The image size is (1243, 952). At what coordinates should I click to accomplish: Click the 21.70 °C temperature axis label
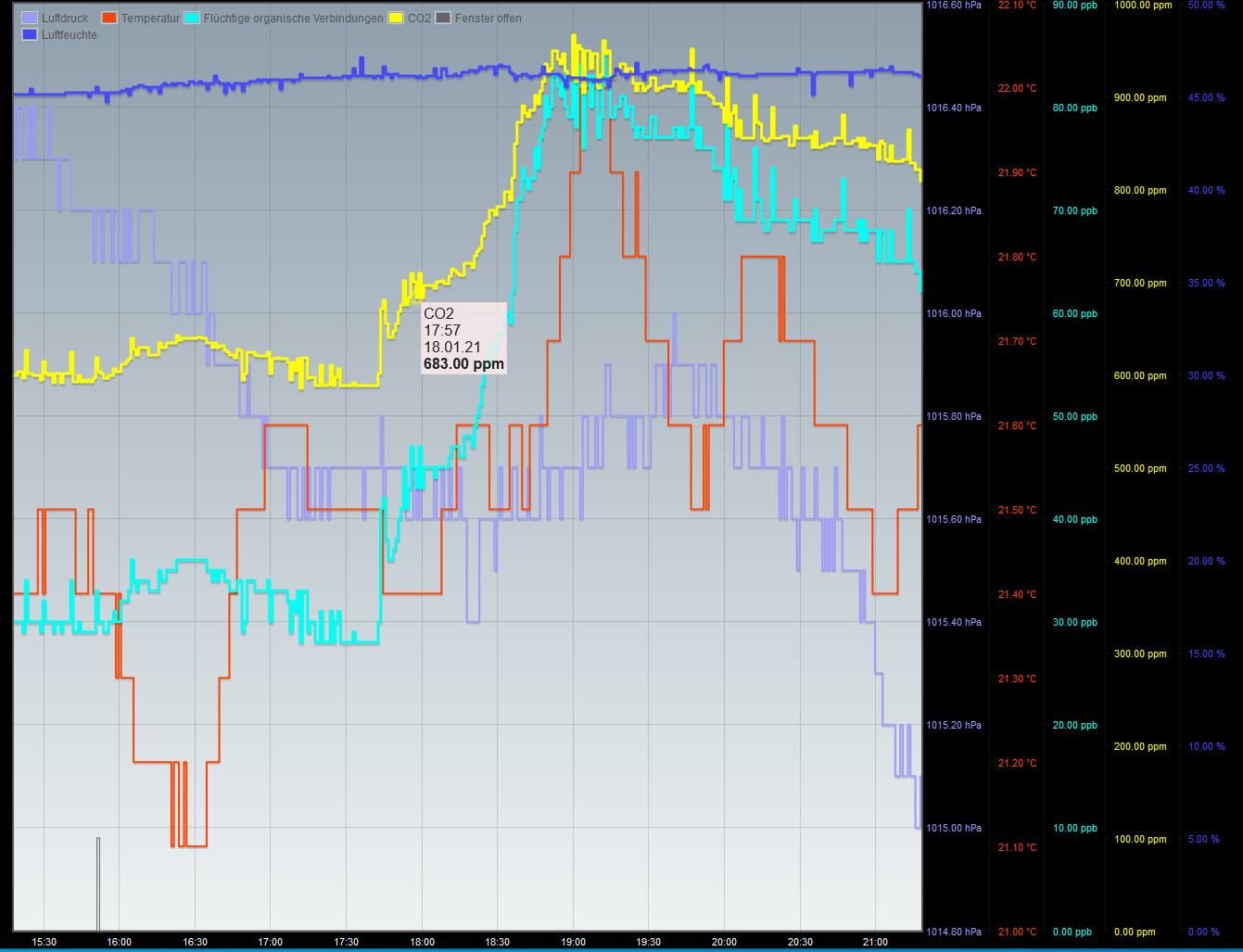1017,341
